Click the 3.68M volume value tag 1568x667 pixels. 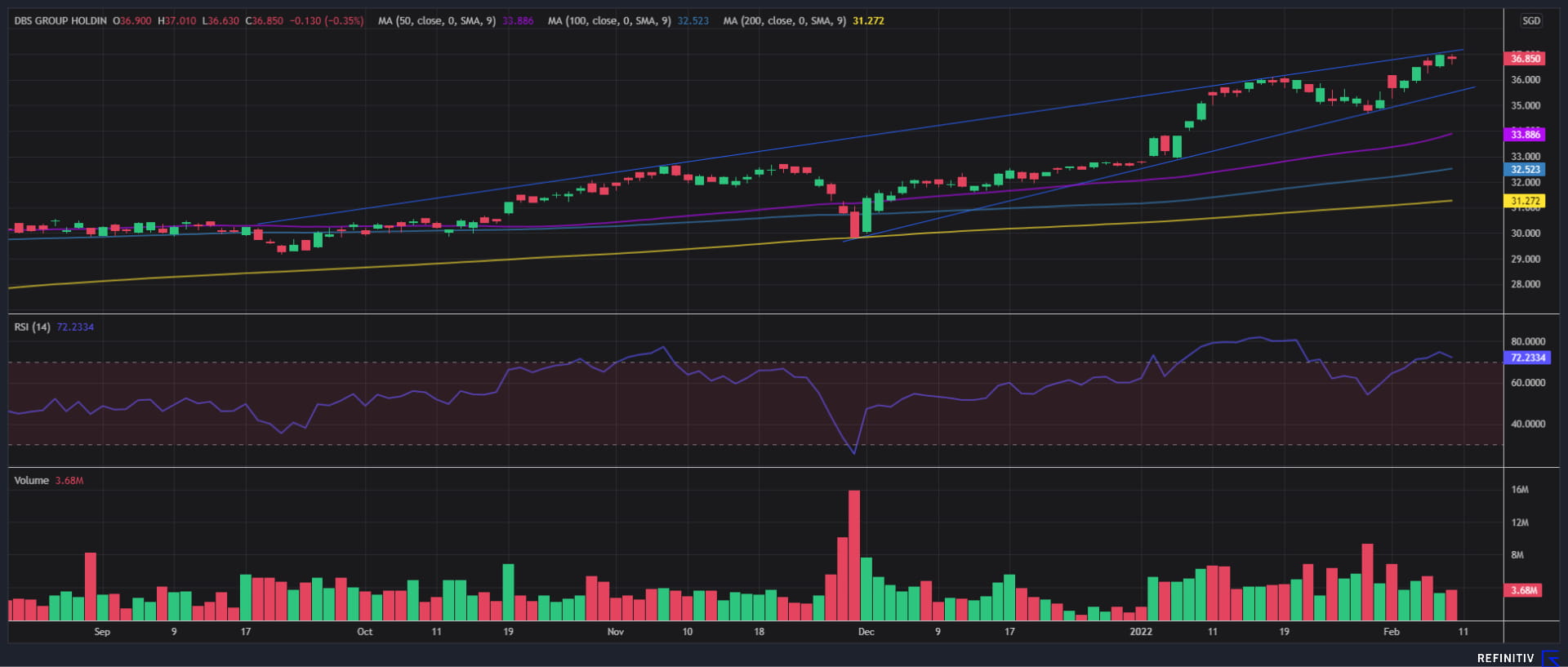(1523, 590)
